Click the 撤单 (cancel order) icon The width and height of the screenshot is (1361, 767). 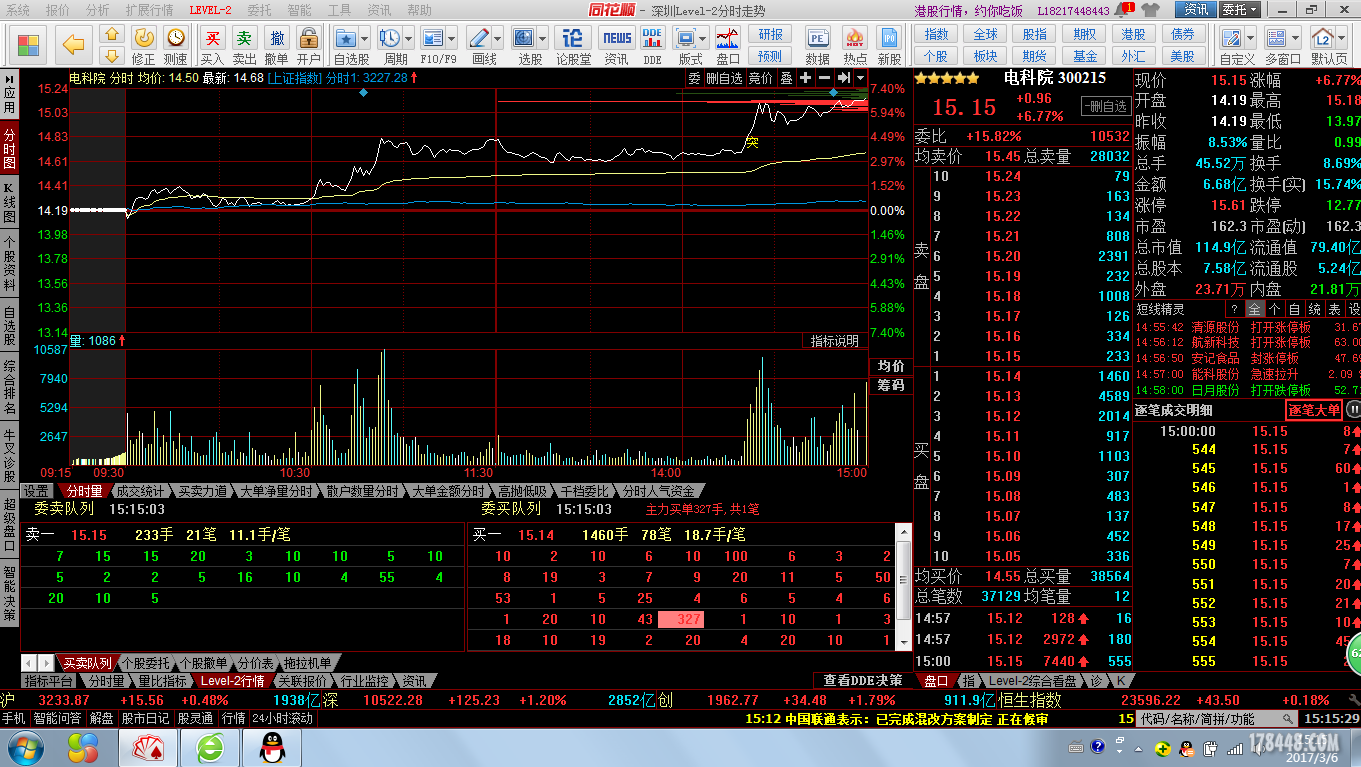tap(276, 45)
